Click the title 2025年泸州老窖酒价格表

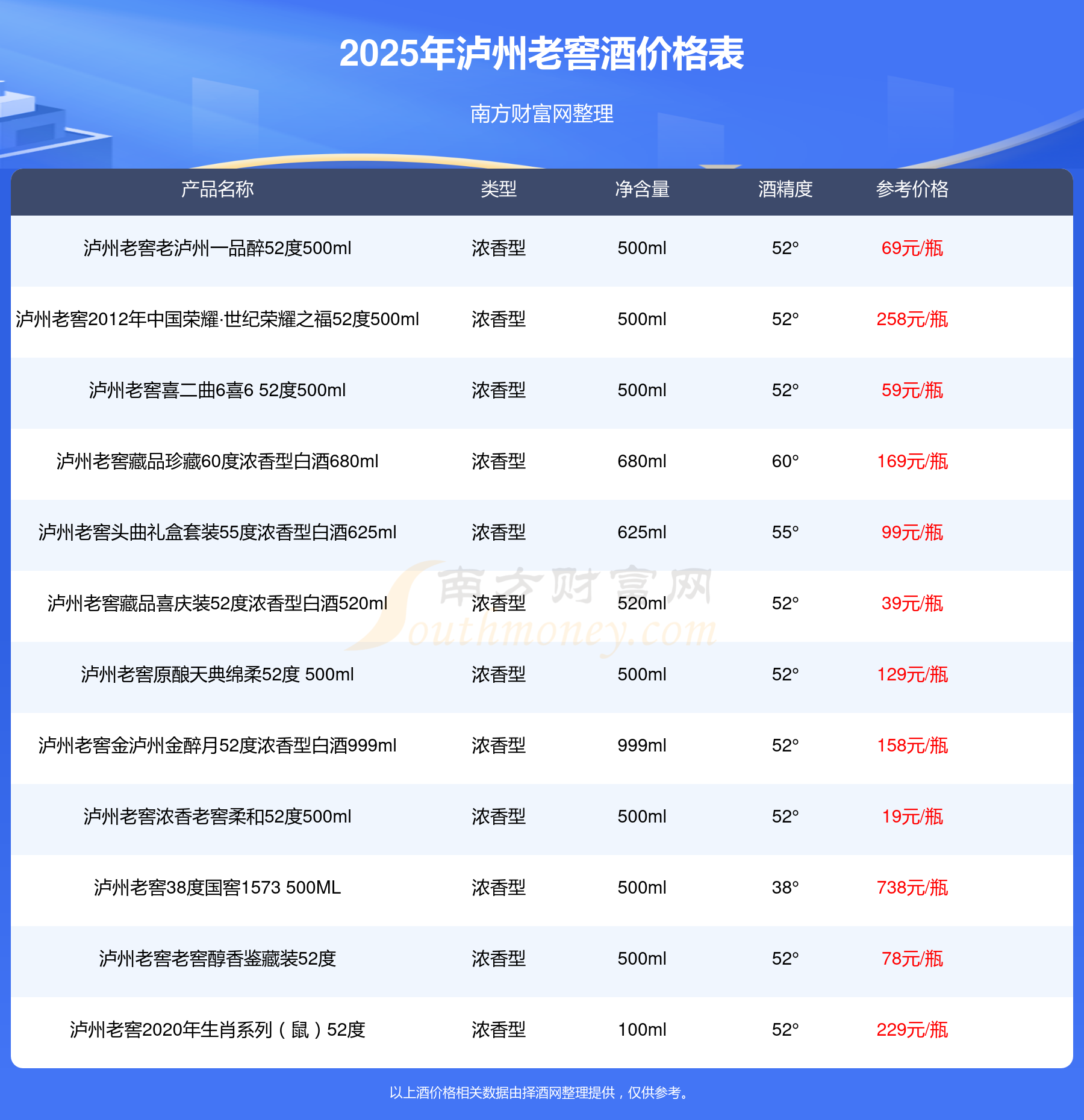[542, 54]
